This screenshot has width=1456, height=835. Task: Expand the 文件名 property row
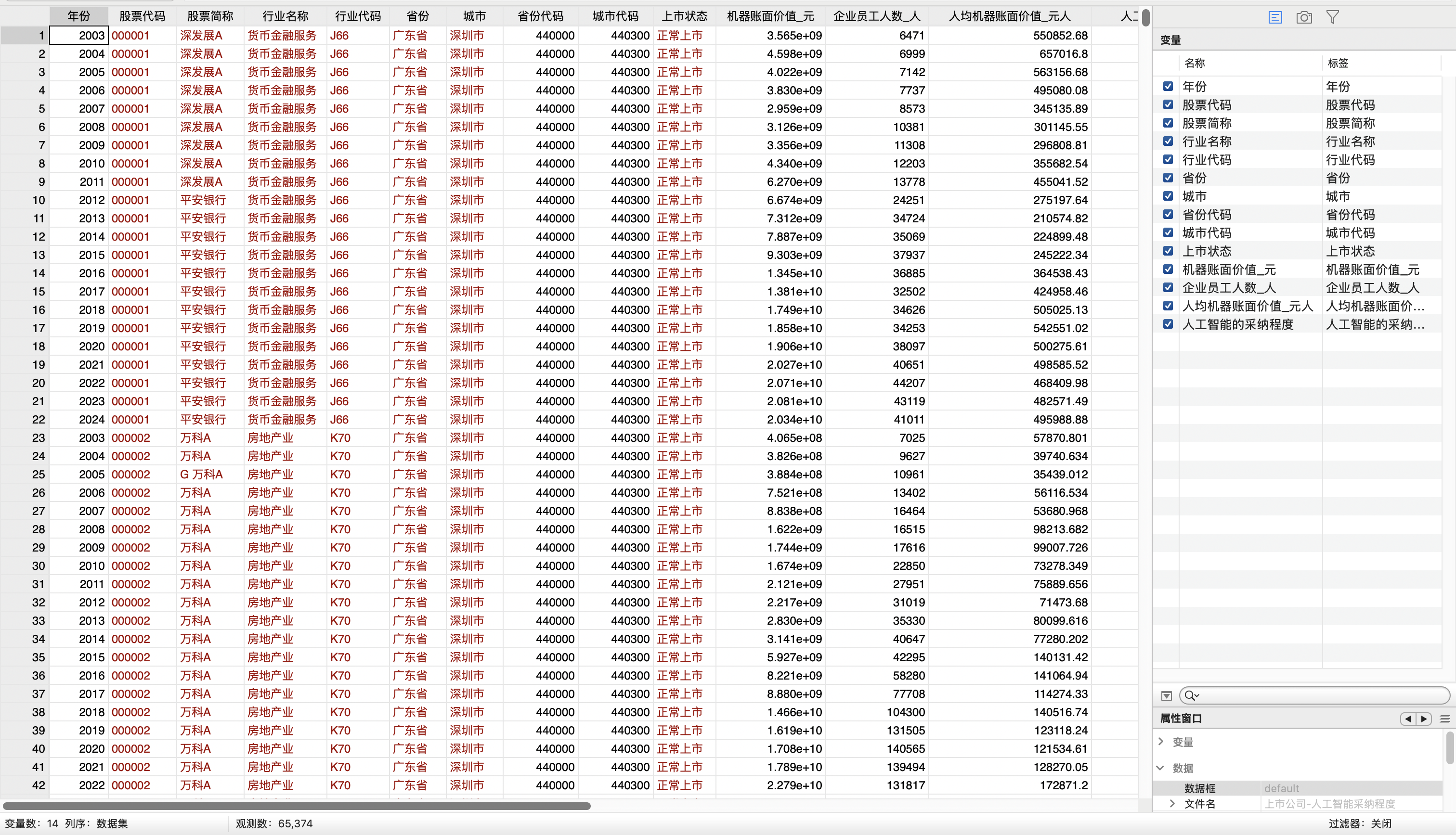click(1172, 803)
